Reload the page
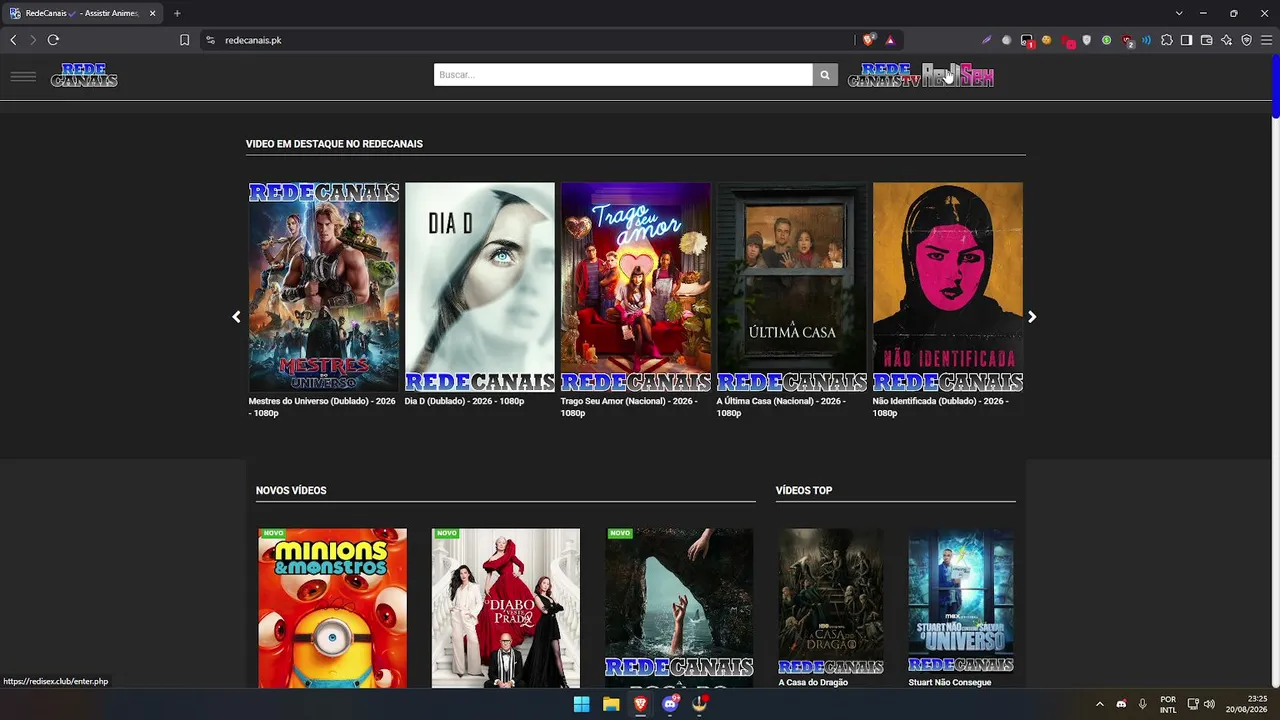Viewport: 1280px width, 720px height. point(53,40)
